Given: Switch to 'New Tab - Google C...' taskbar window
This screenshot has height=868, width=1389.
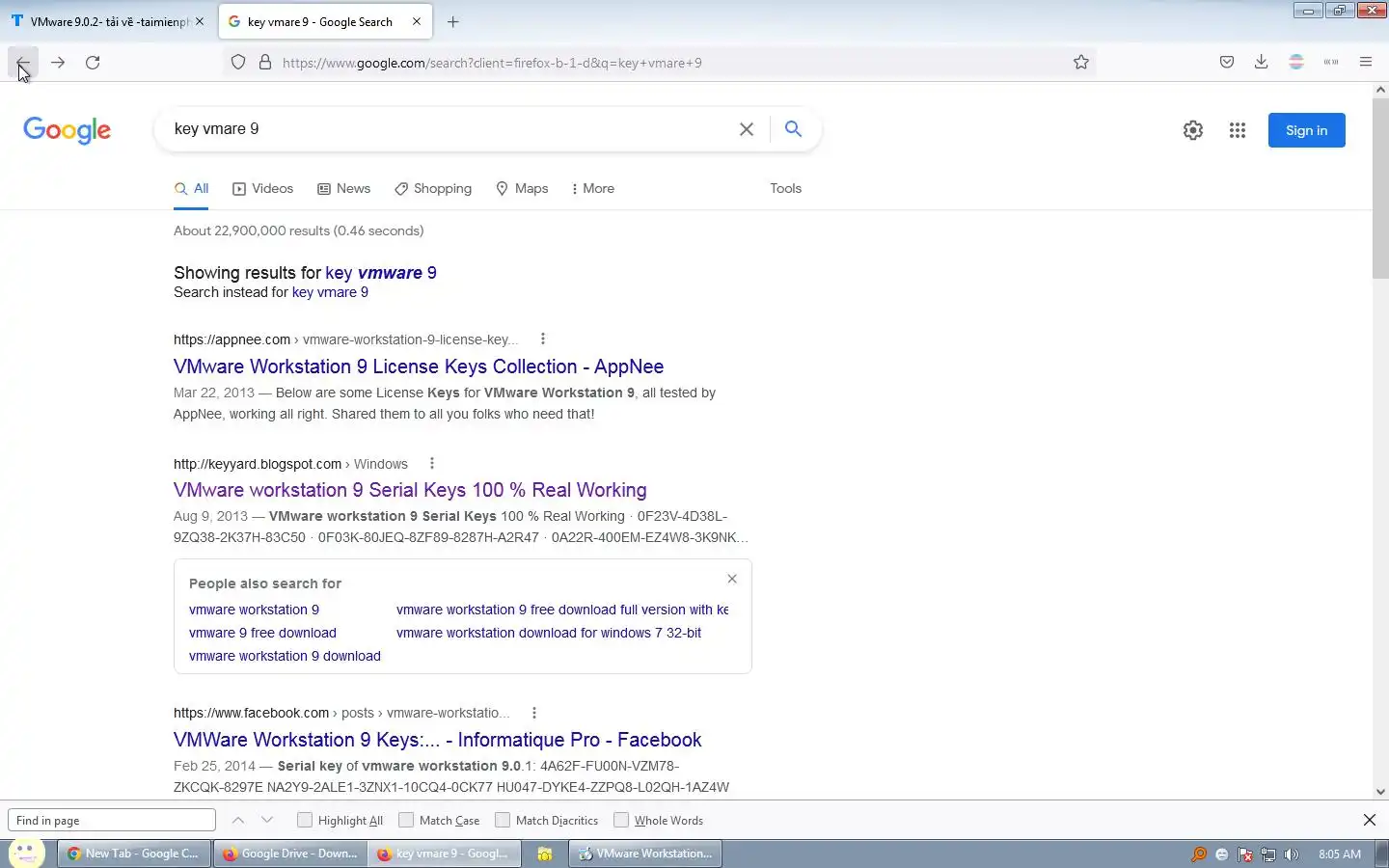Looking at the screenshot, I should click(x=134, y=854).
